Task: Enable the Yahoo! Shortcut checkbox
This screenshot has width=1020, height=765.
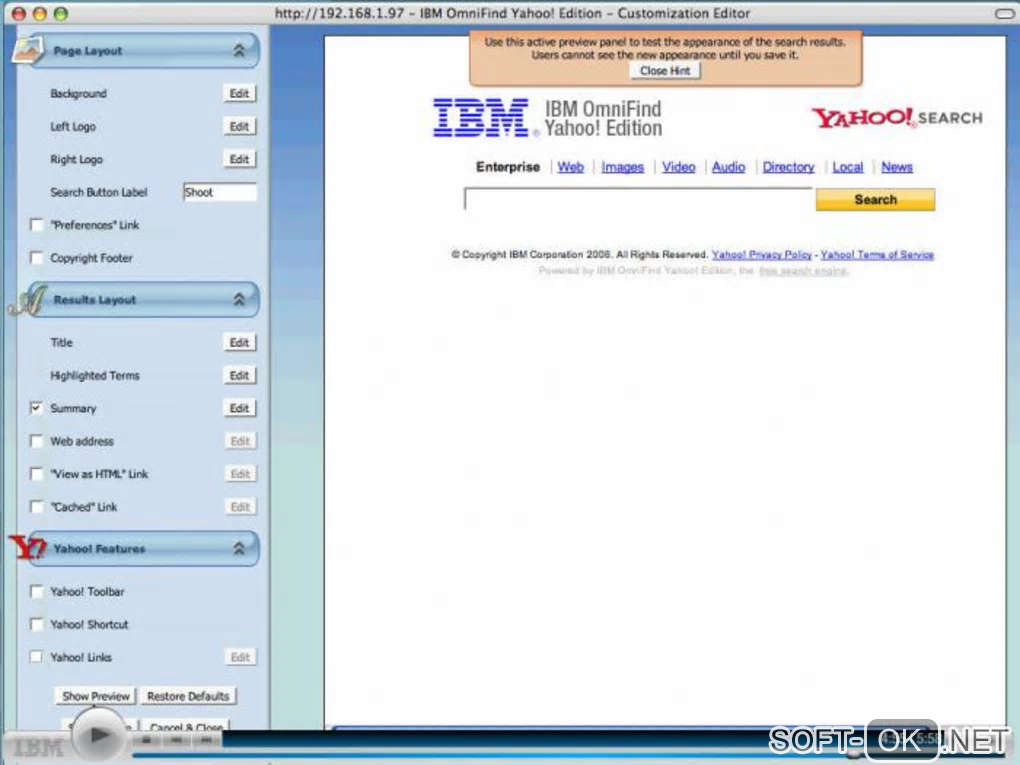Action: 37,624
